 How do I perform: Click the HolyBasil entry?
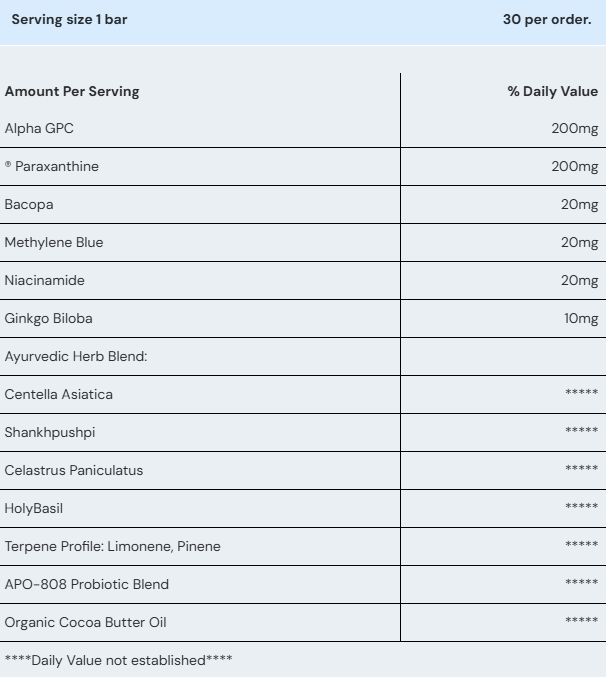34,509
